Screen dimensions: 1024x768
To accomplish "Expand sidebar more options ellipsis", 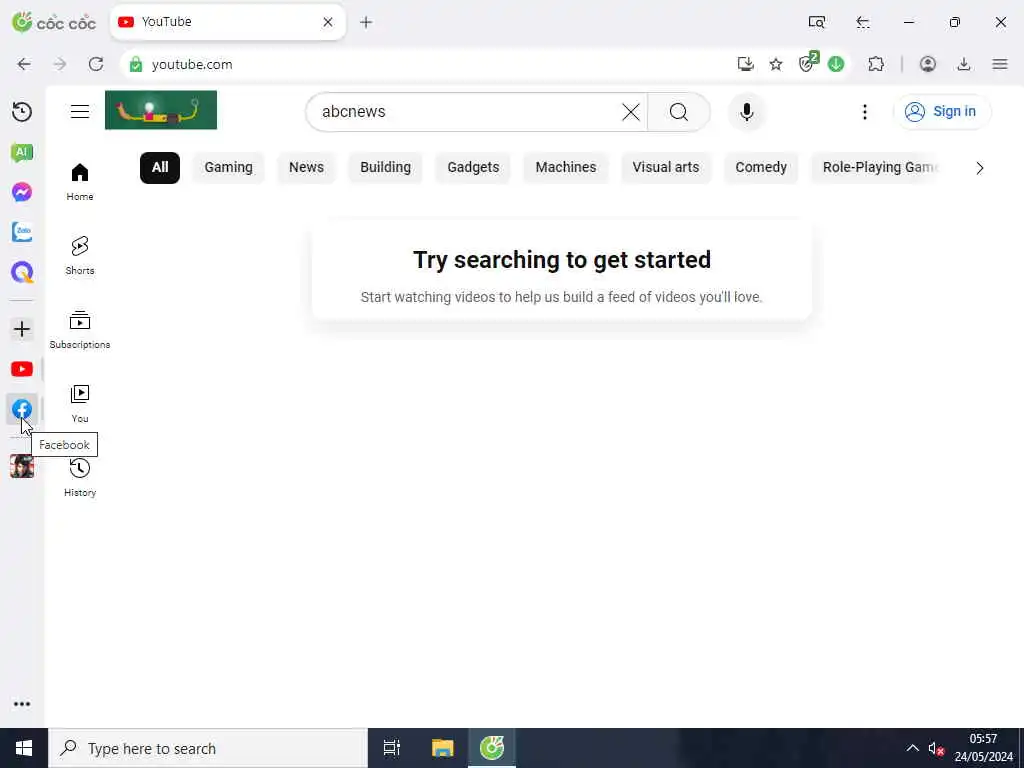I will [22, 704].
